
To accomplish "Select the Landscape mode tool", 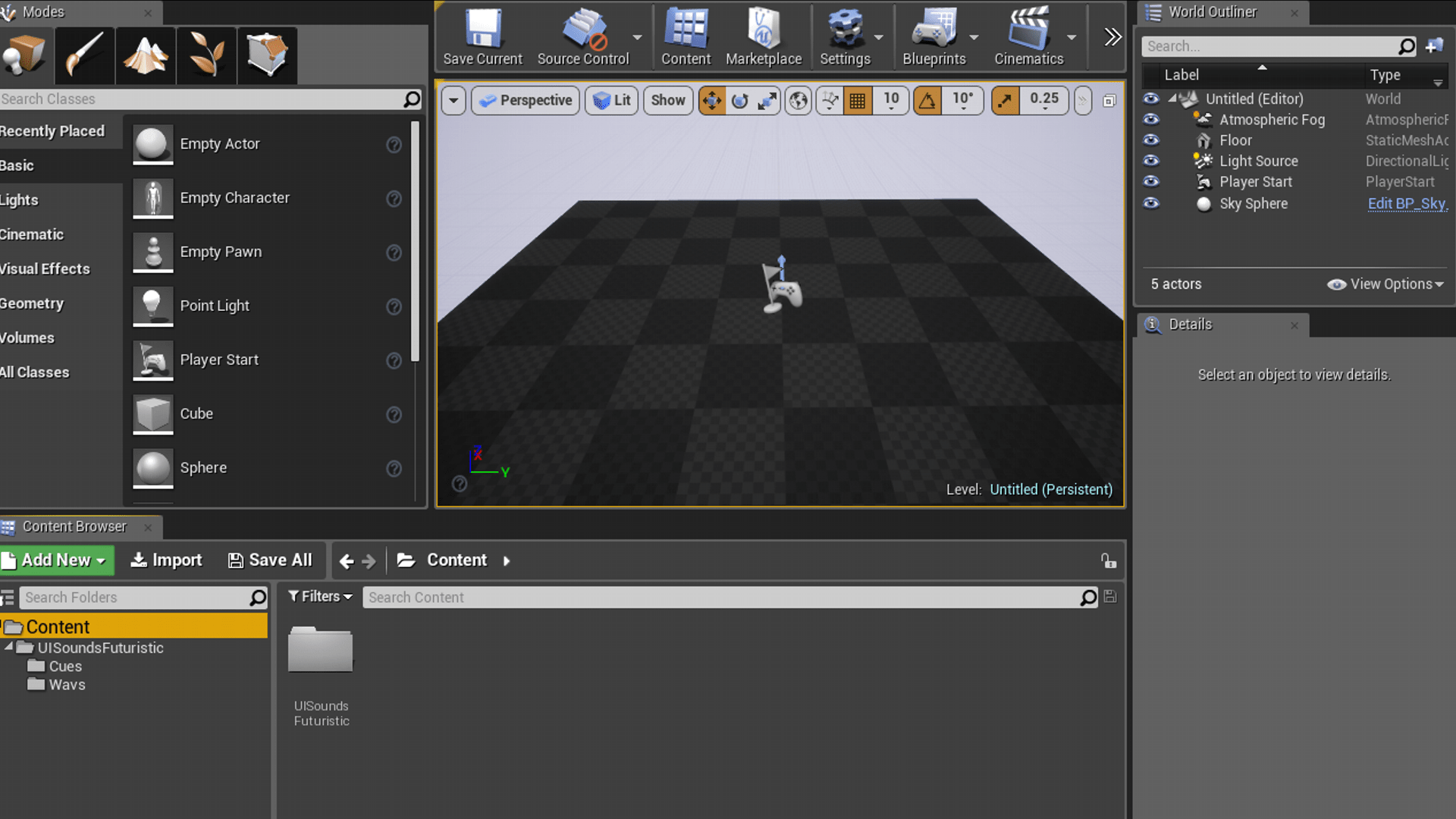I will [x=145, y=55].
